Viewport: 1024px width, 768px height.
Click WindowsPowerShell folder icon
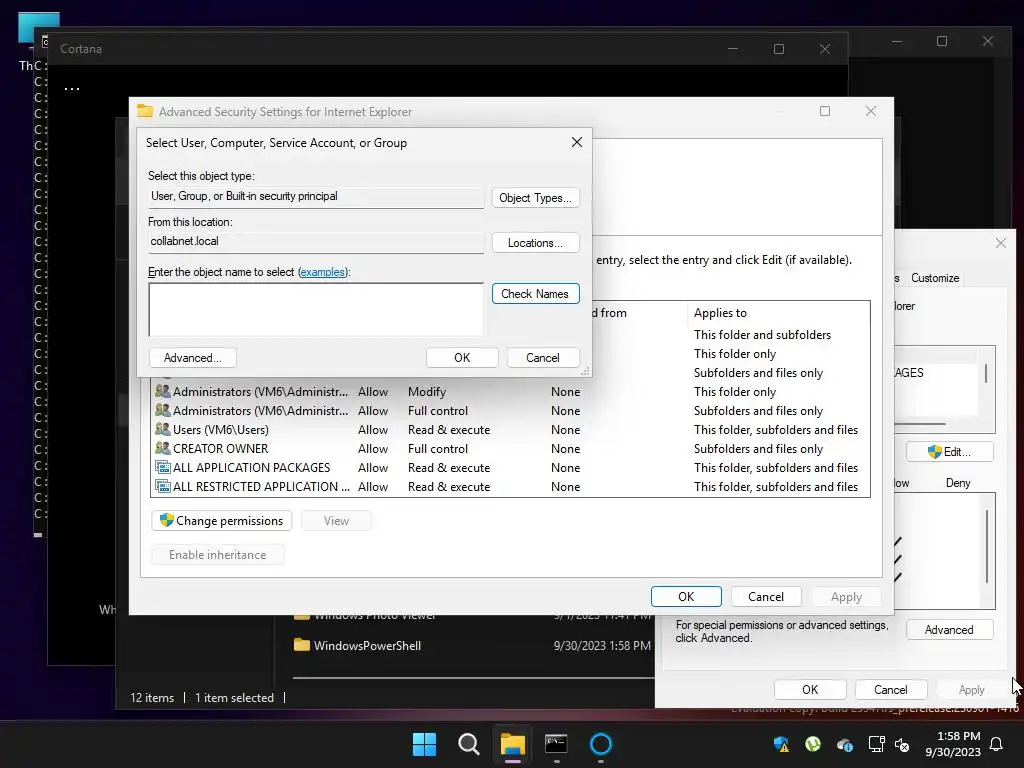coord(302,645)
